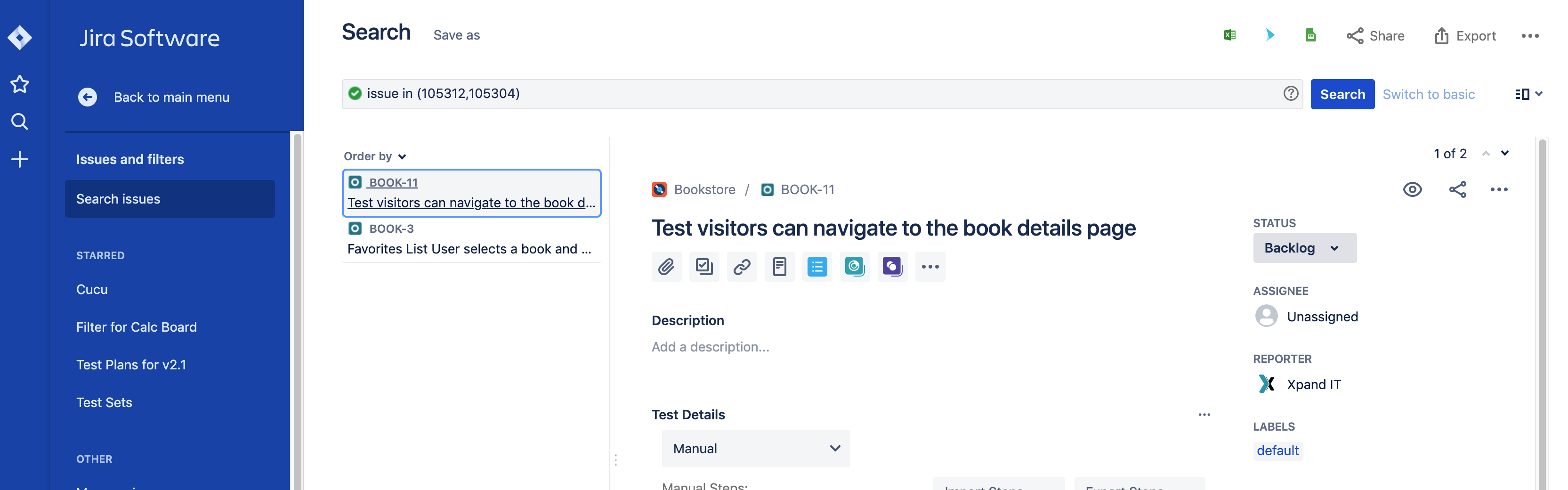Viewport: 1568px width, 490px height.
Task: Open BOOK-11 breadcrumb link
Action: point(807,189)
